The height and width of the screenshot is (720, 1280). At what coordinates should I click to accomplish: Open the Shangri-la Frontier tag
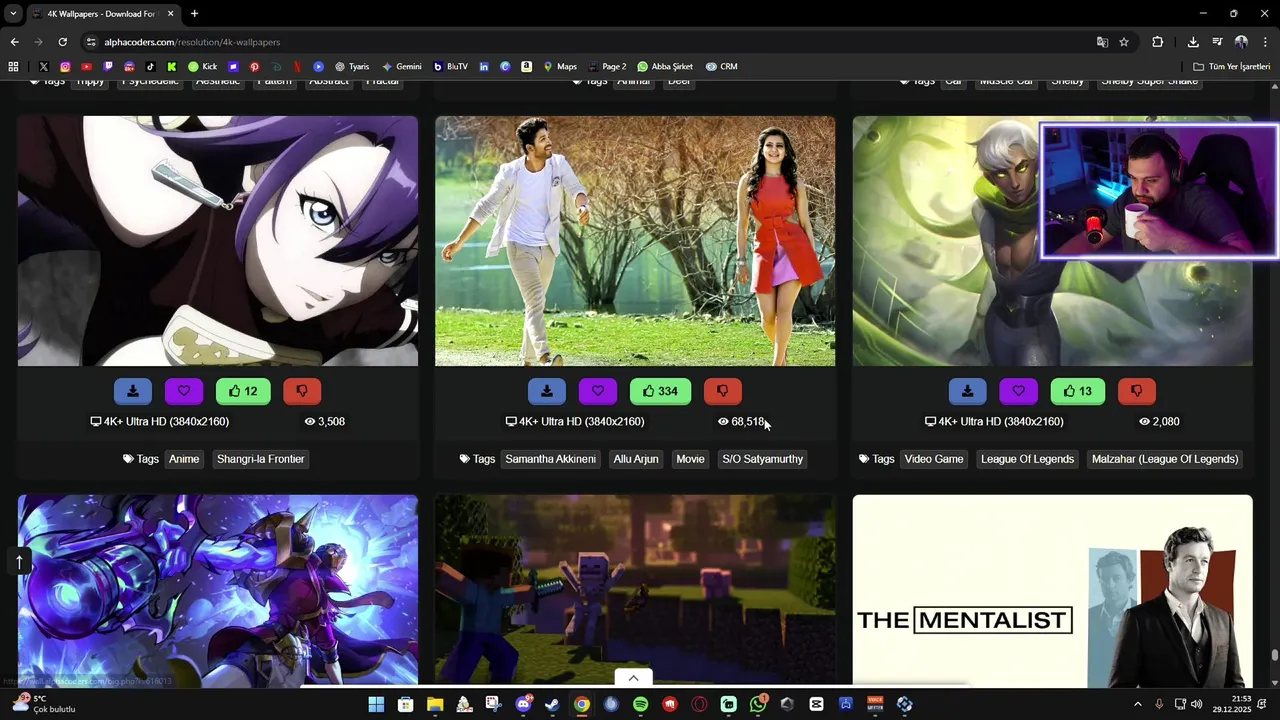[x=261, y=459]
